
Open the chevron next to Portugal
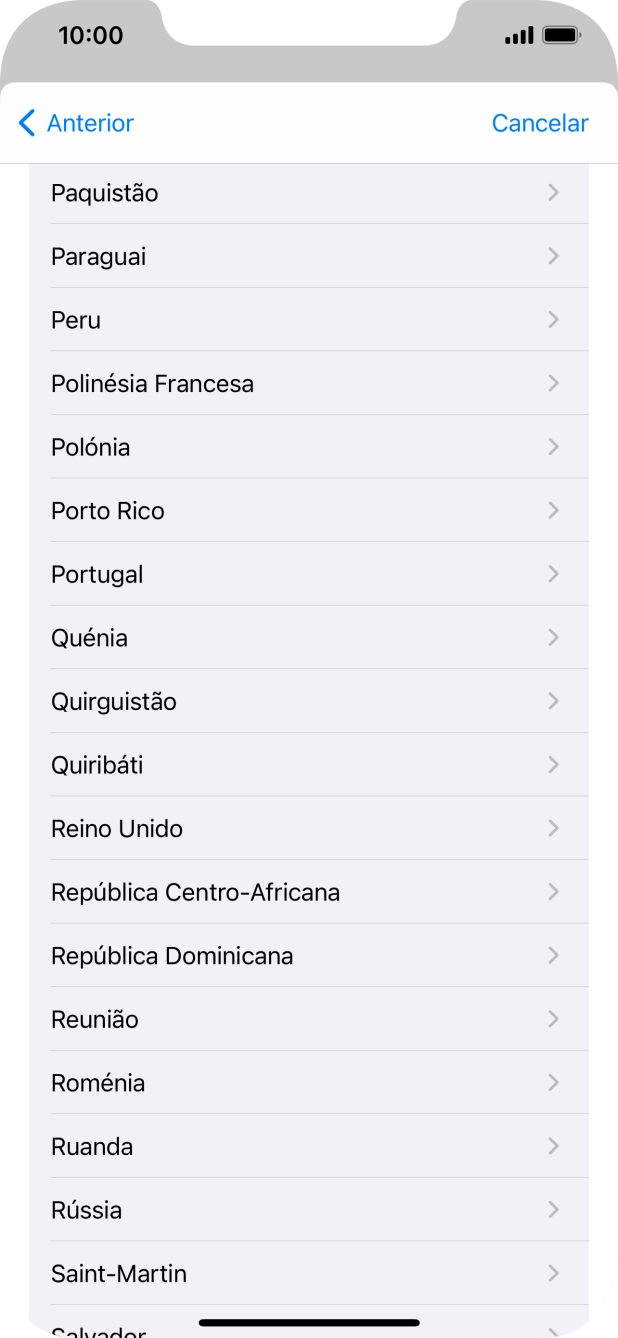[x=553, y=574]
